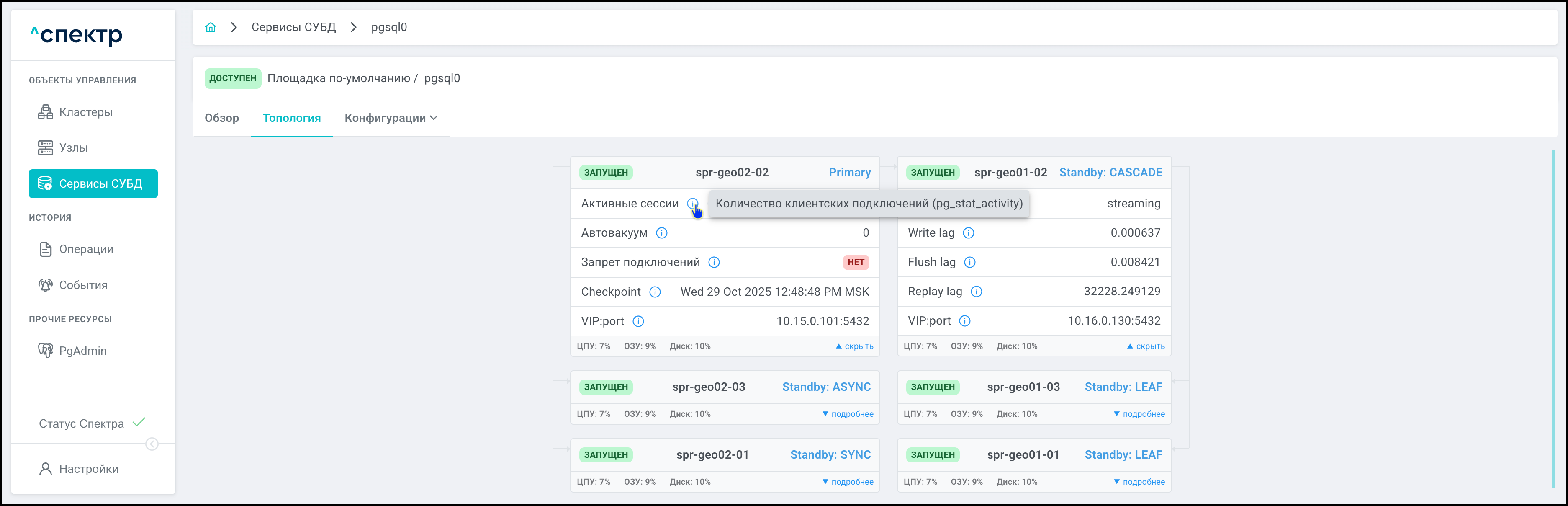The image size is (1568, 506).
Task: Collapse spr-geo02-02 details via скрыть
Action: coord(855,346)
